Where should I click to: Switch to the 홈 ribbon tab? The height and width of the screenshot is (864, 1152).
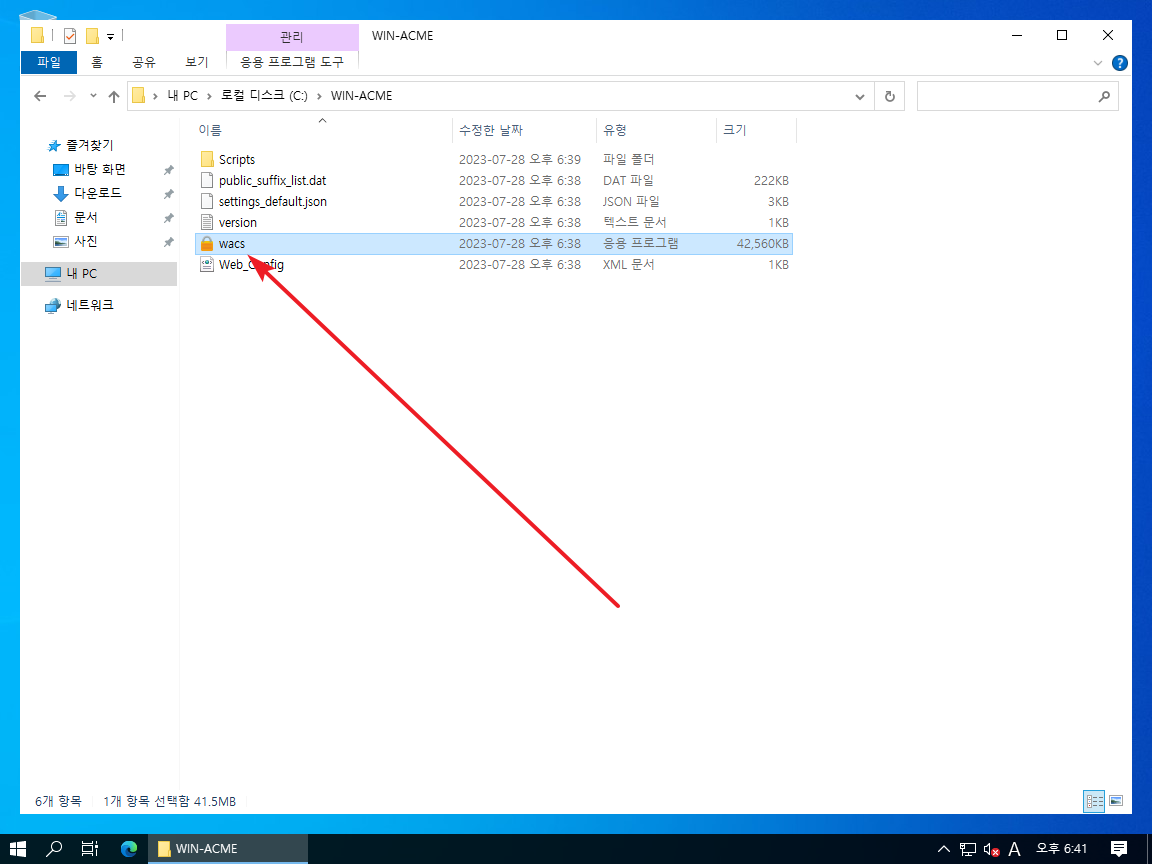[x=97, y=62]
